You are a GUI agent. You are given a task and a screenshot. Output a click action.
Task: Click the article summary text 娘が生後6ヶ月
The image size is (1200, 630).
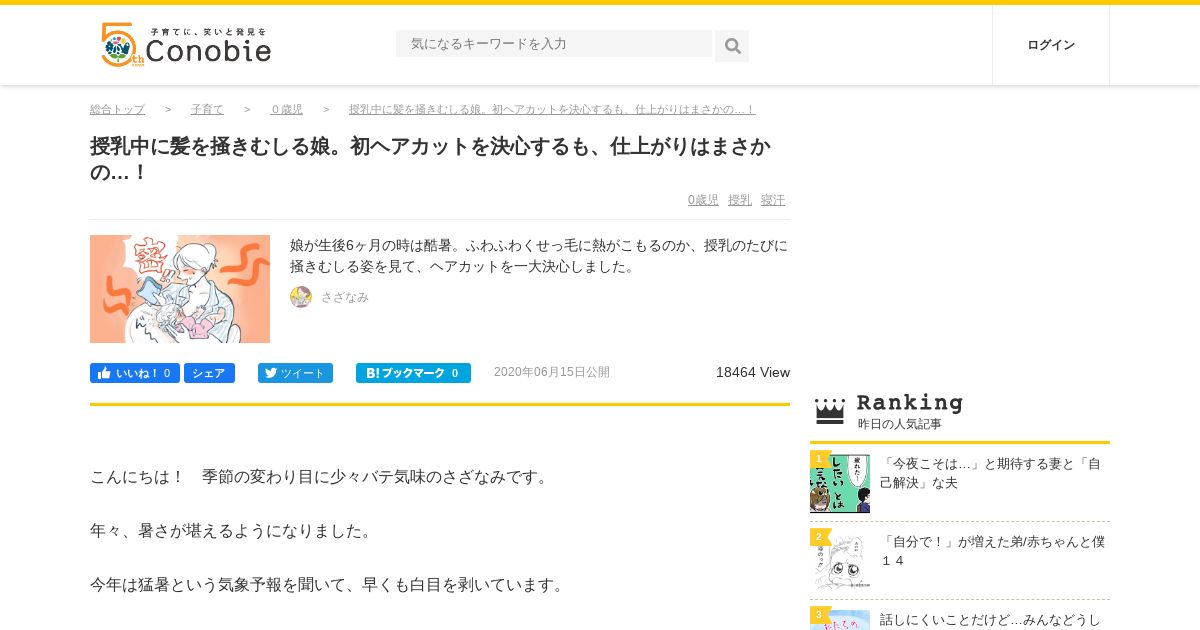click(x=539, y=256)
